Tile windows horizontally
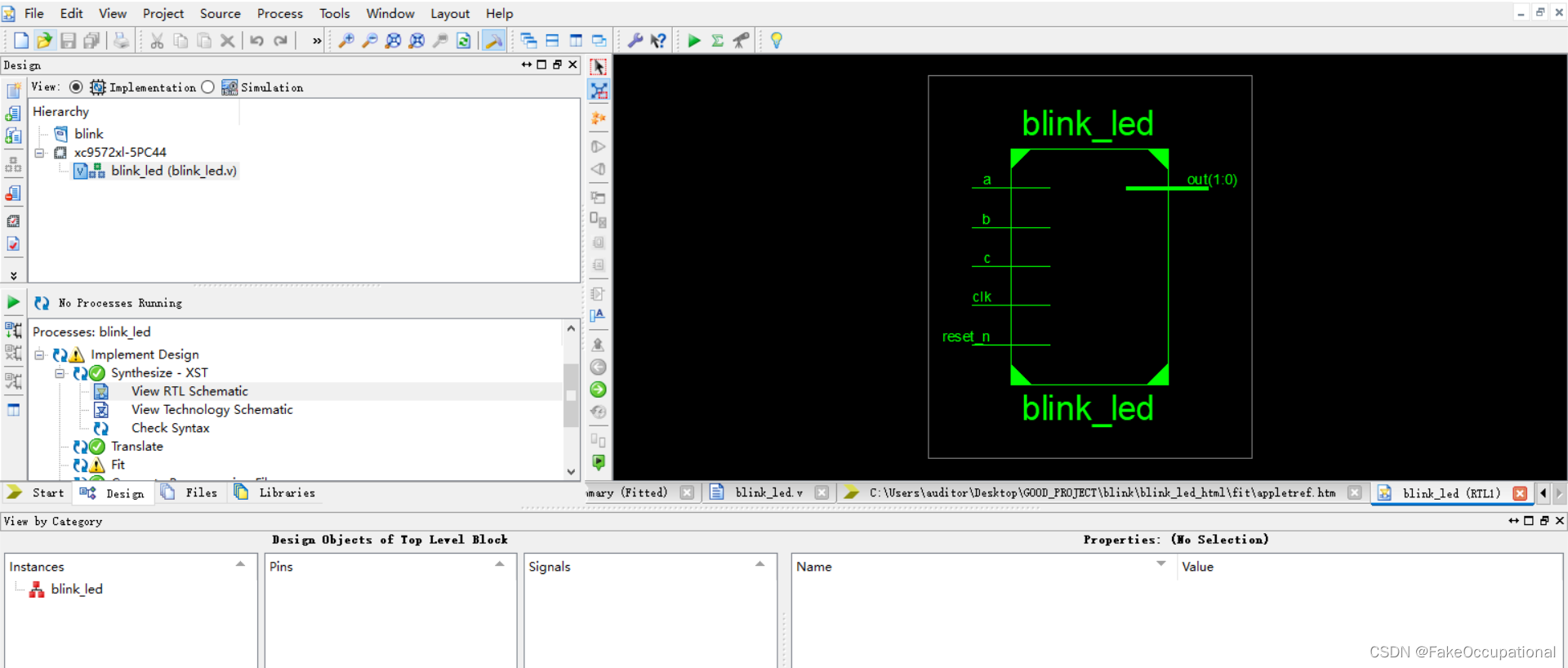Image resolution: width=1568 pixels, height=668 pixels. tap(552, 41)
